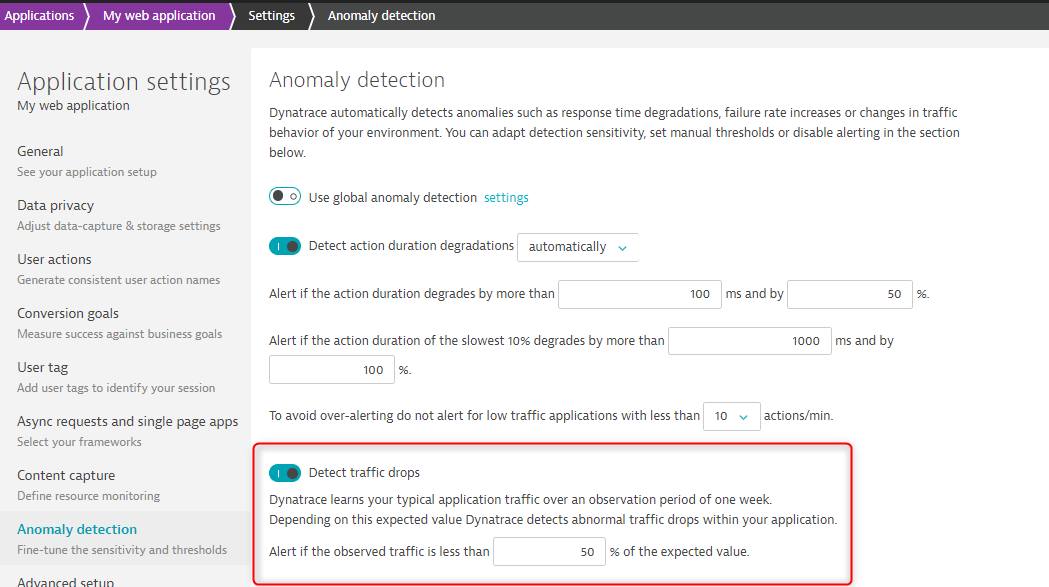This screenshot has width=1049, height=587.
Task: Open global anomaly detection settings link
Action: coord(506,197)
